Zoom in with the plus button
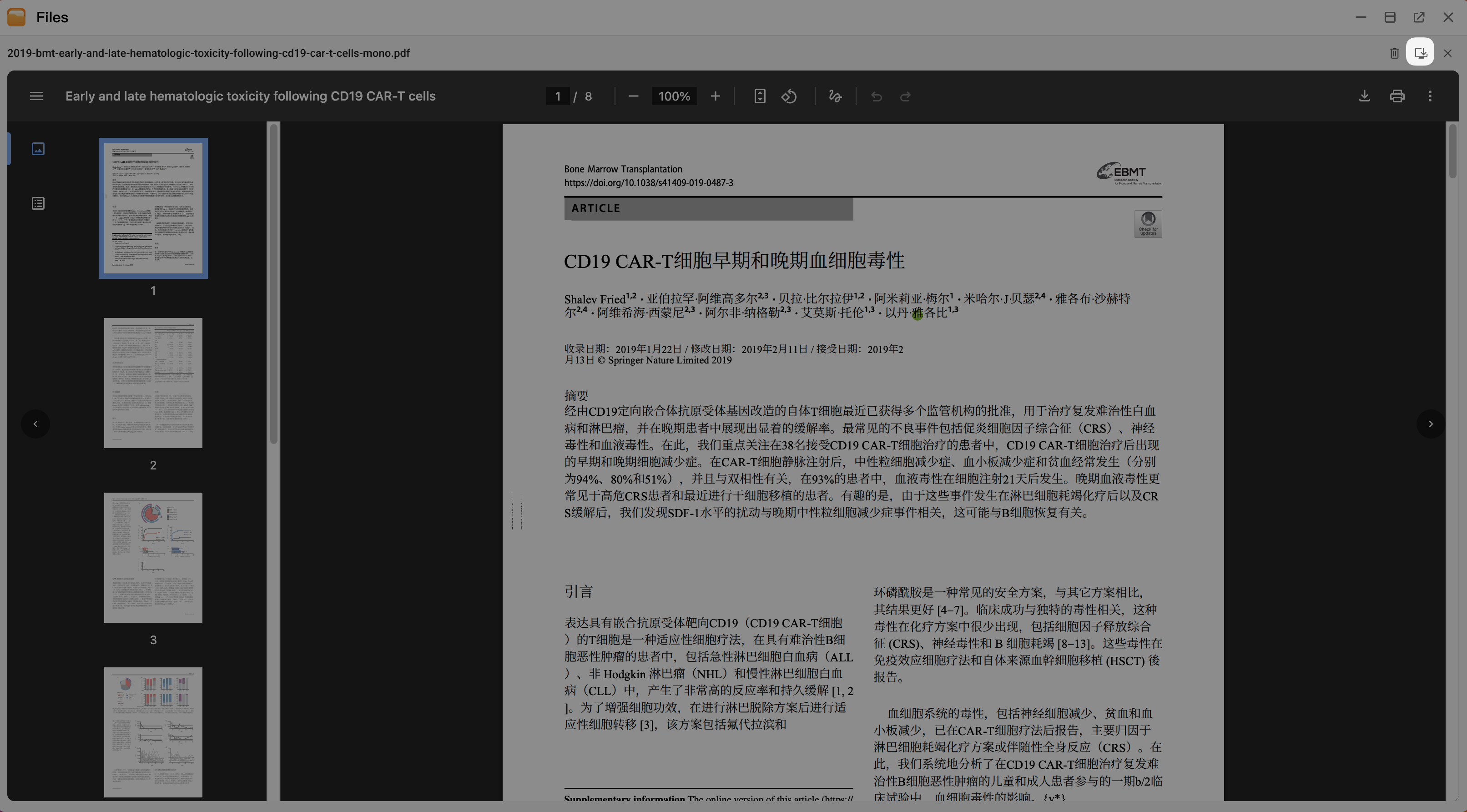 click(715, 96)
